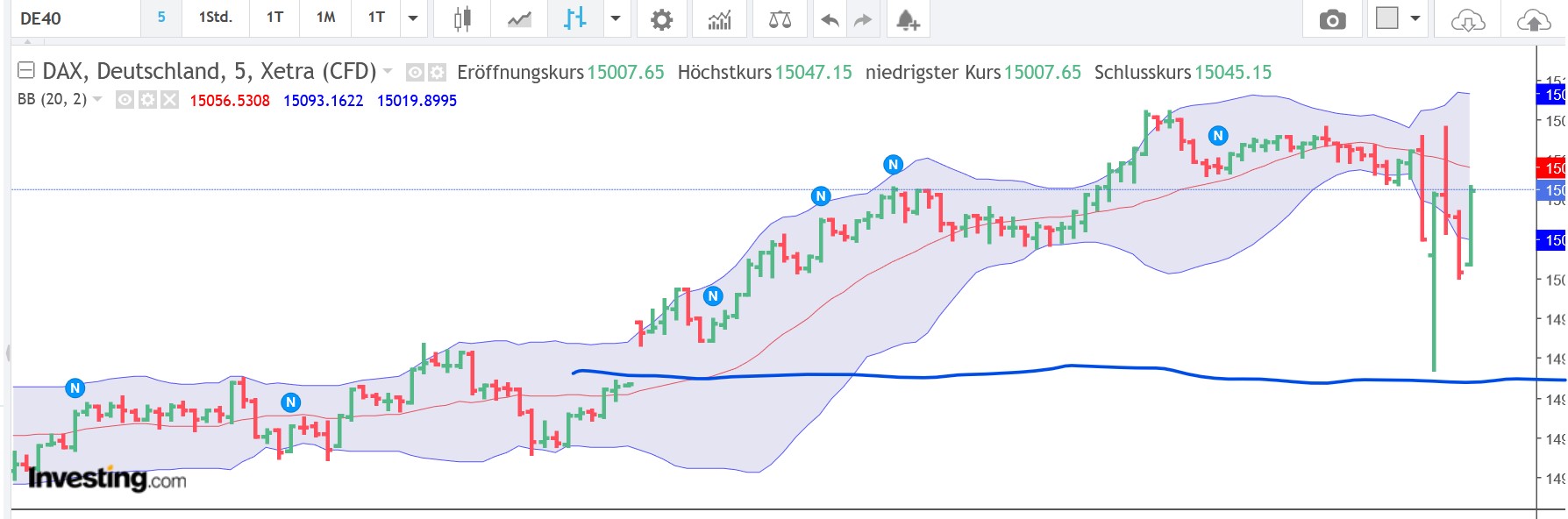Remove BB indicator with the X button
Image resolution: width=1568 pixels, height=519 pixels.
(x=169, y=101)
